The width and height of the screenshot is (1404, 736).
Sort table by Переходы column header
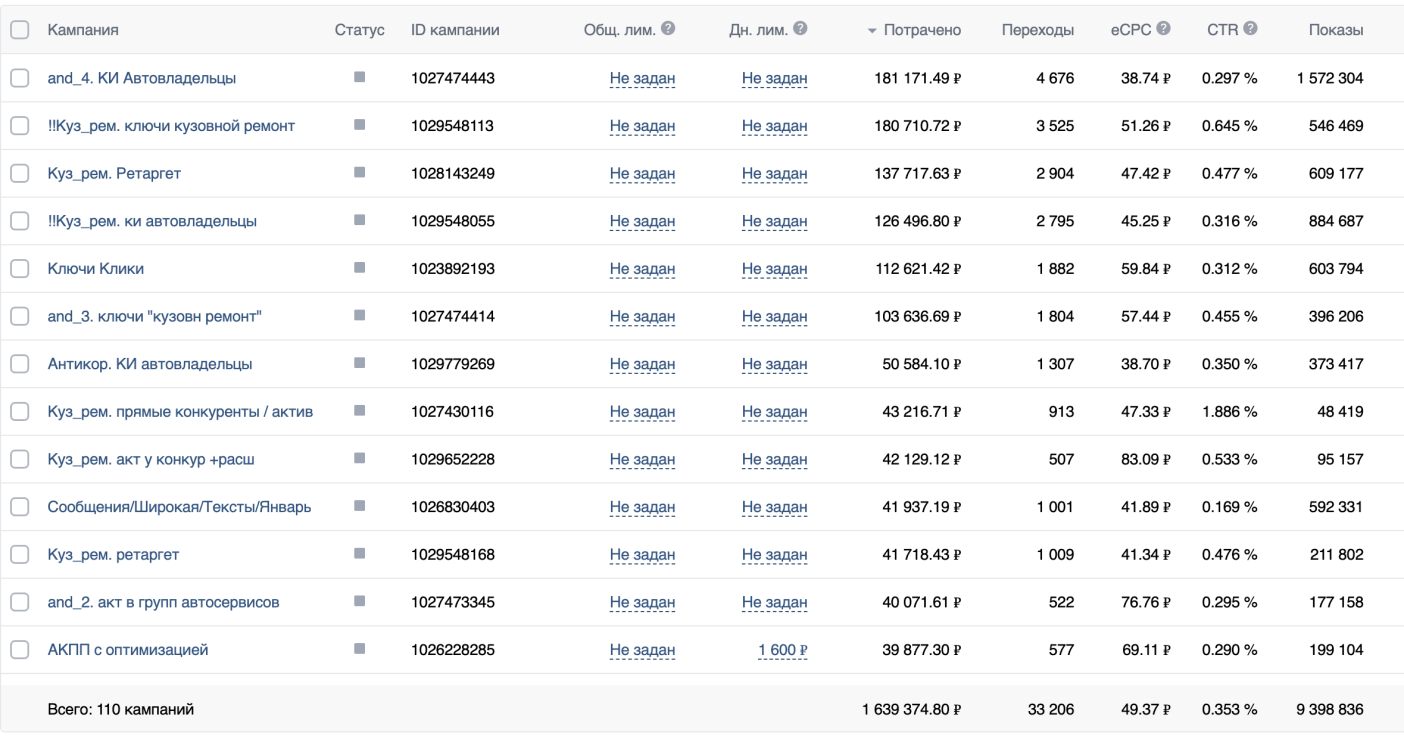(1038, 31)
